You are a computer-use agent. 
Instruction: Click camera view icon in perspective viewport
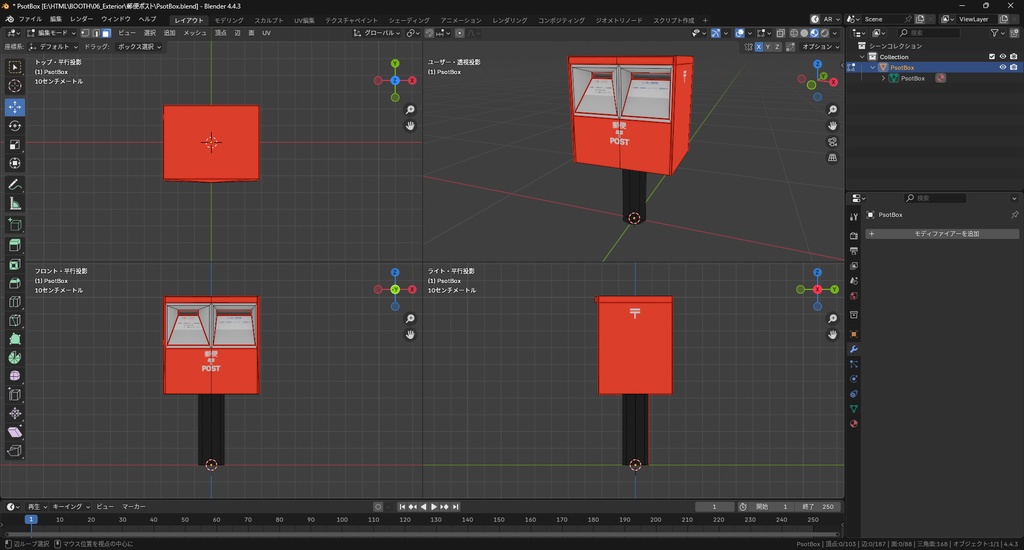click(833, 142)
